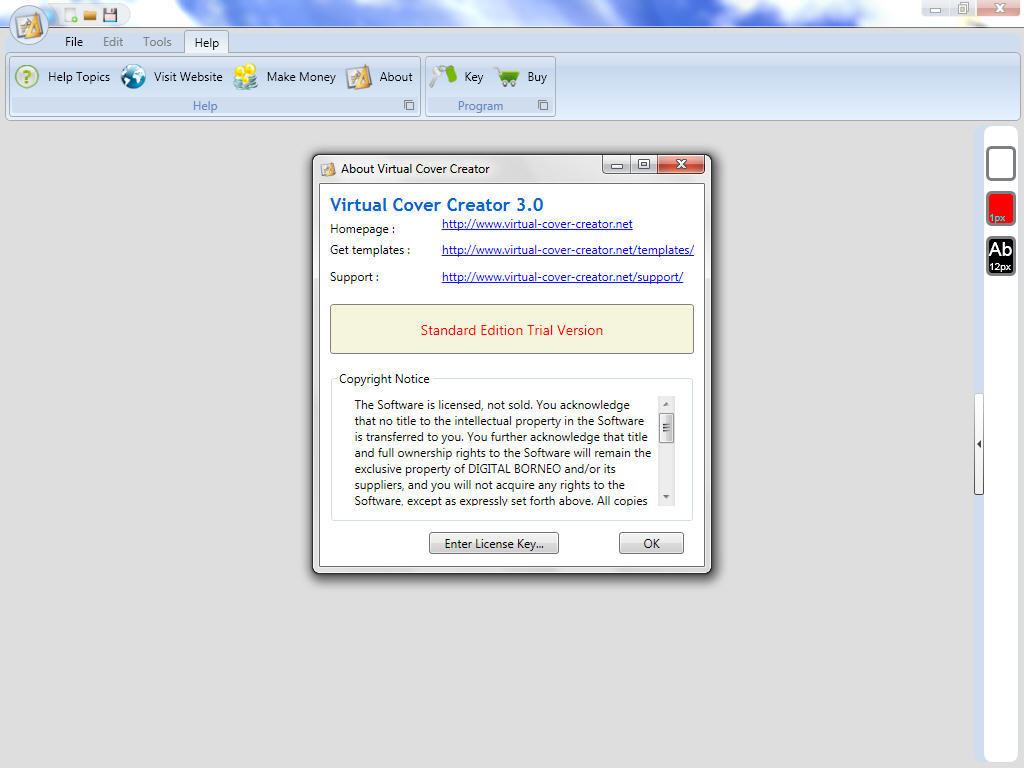Click the copyright notice scrollbar thumb

tap(666, 428)
